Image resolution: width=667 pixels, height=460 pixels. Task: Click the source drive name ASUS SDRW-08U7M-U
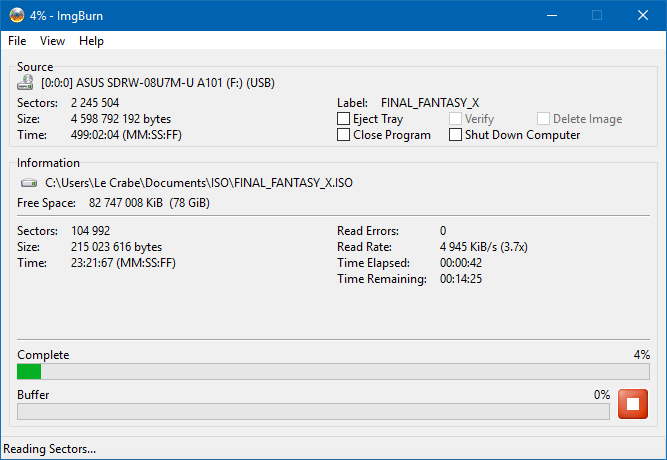[158, 83]
